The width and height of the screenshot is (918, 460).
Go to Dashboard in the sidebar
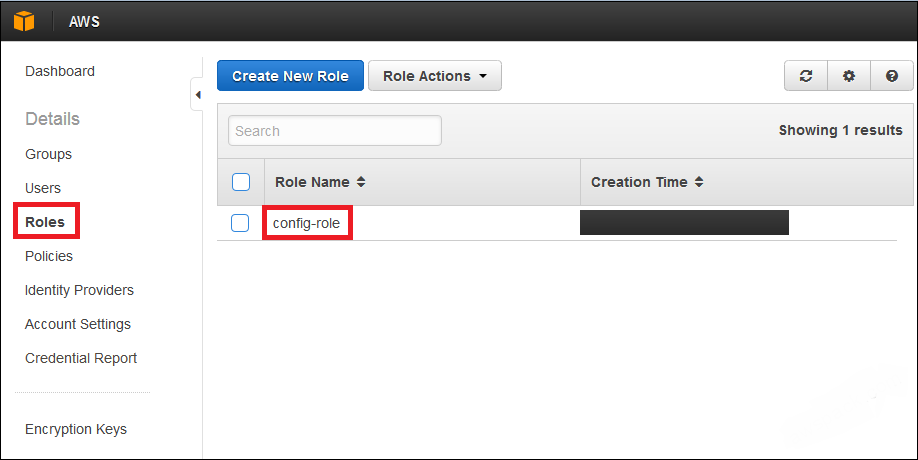click(60, 71)
